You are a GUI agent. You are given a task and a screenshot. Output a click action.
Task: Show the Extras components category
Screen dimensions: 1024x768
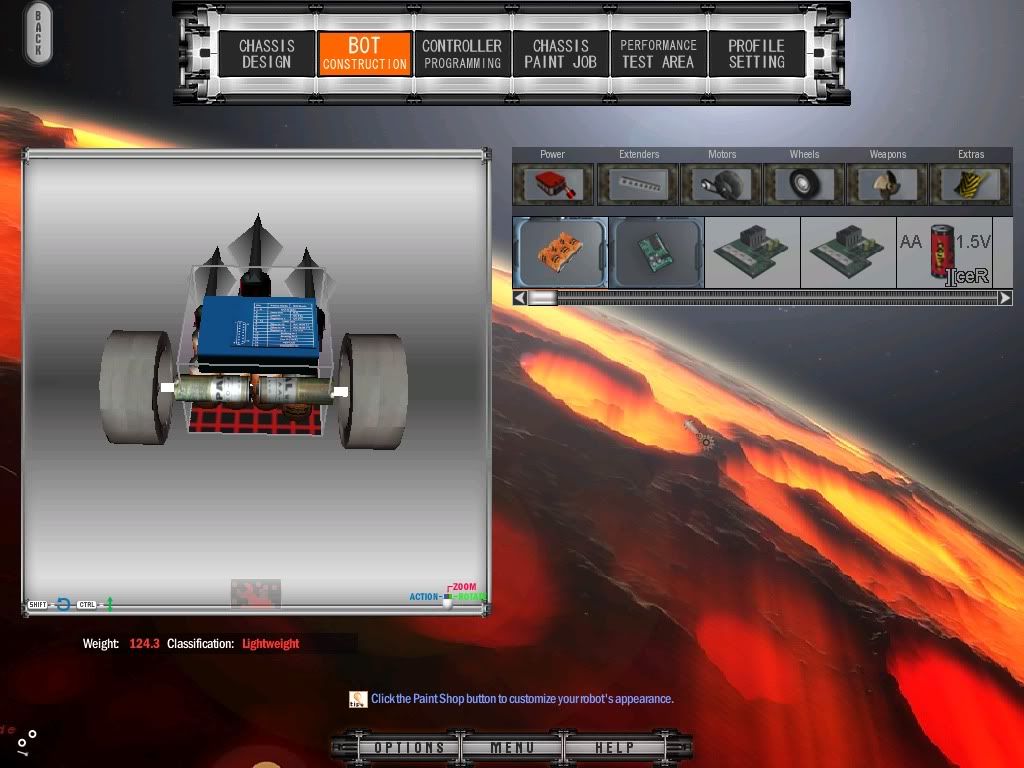970,184
